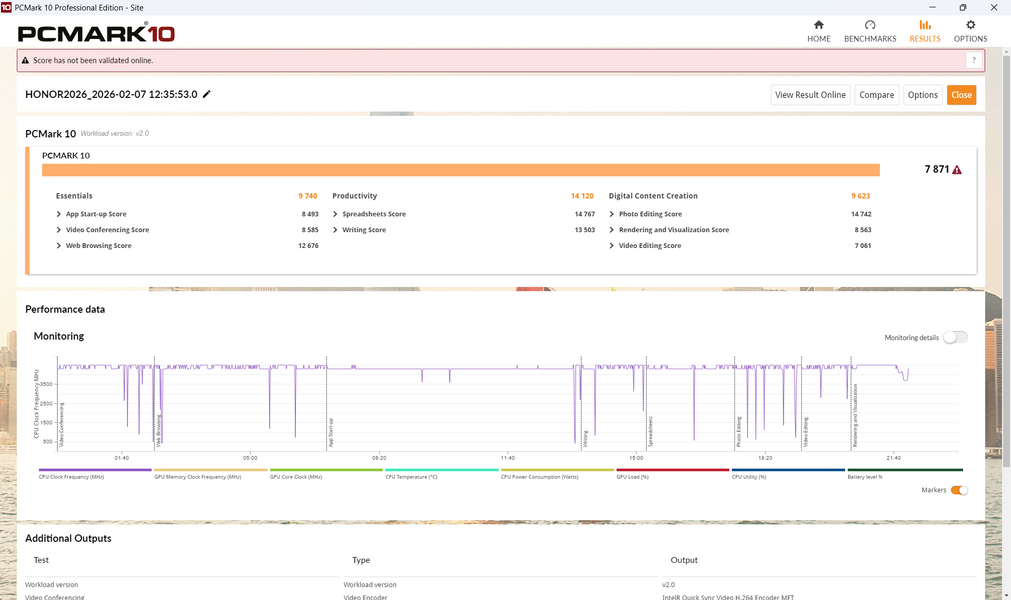The height and width of the screenshot is (600, 1011).
Task: Go to the Home icon in navigation
Action: (818, 25)
